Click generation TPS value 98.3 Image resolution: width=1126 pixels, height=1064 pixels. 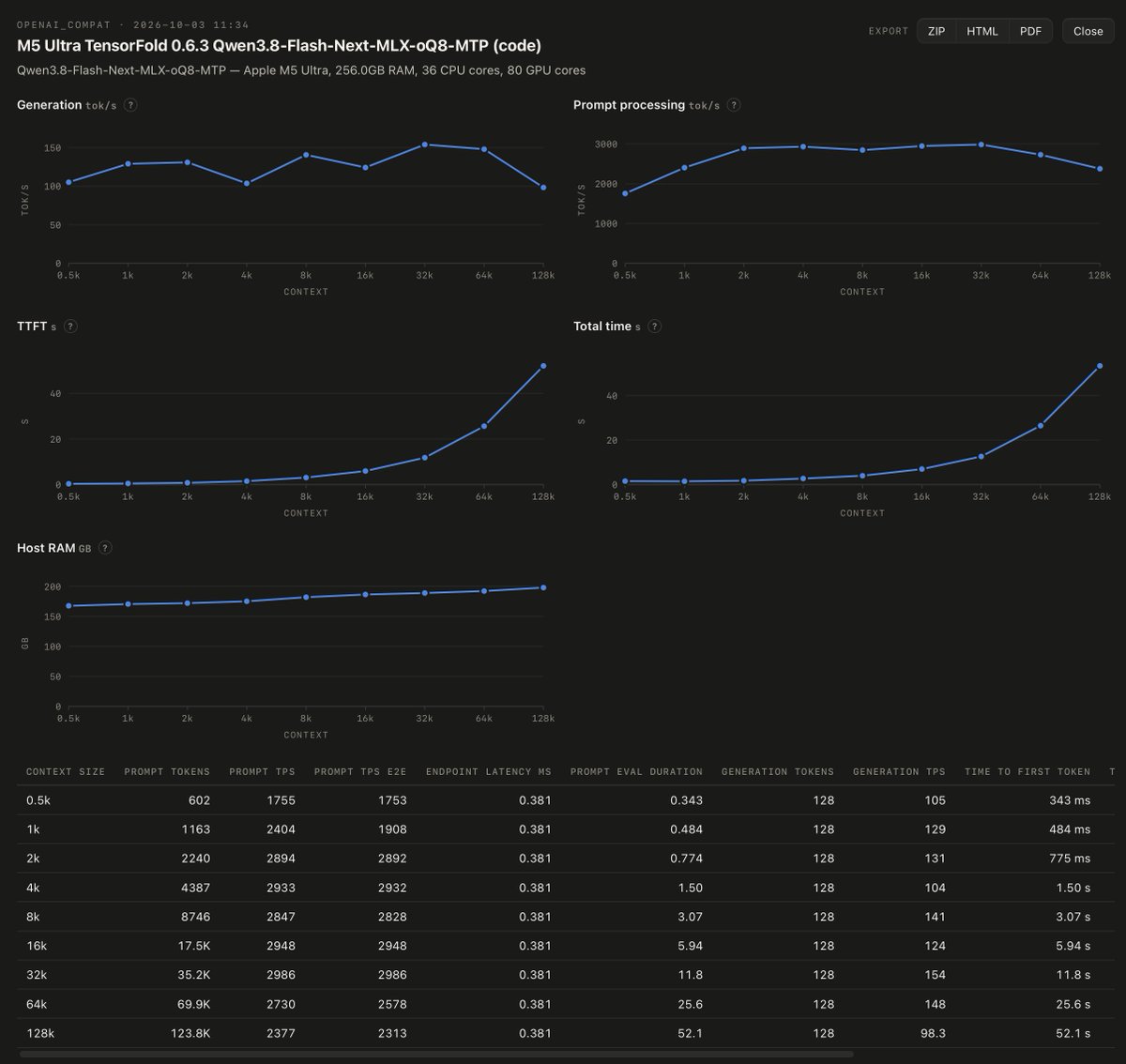(932, 1033)
